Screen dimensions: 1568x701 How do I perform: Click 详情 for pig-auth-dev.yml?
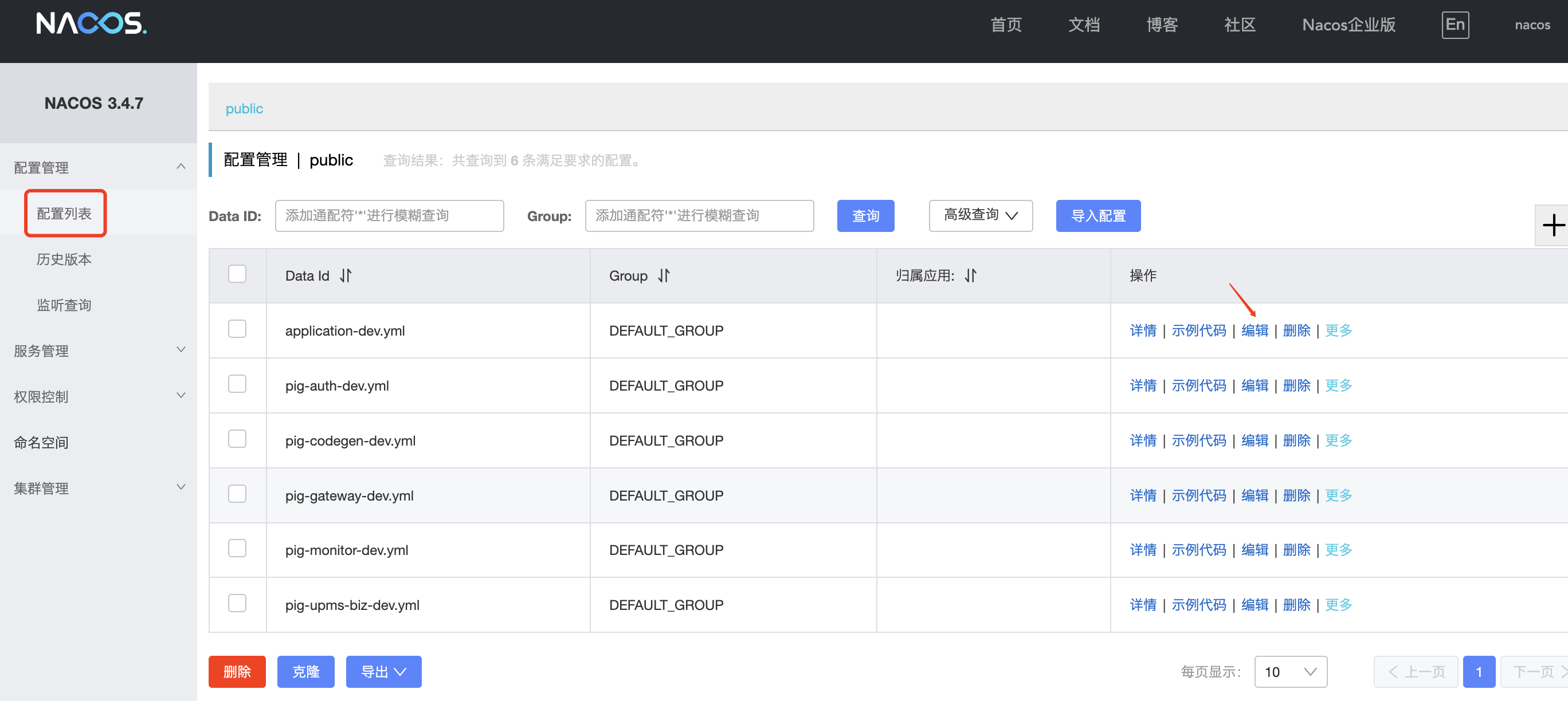[x=1143, y=385]
